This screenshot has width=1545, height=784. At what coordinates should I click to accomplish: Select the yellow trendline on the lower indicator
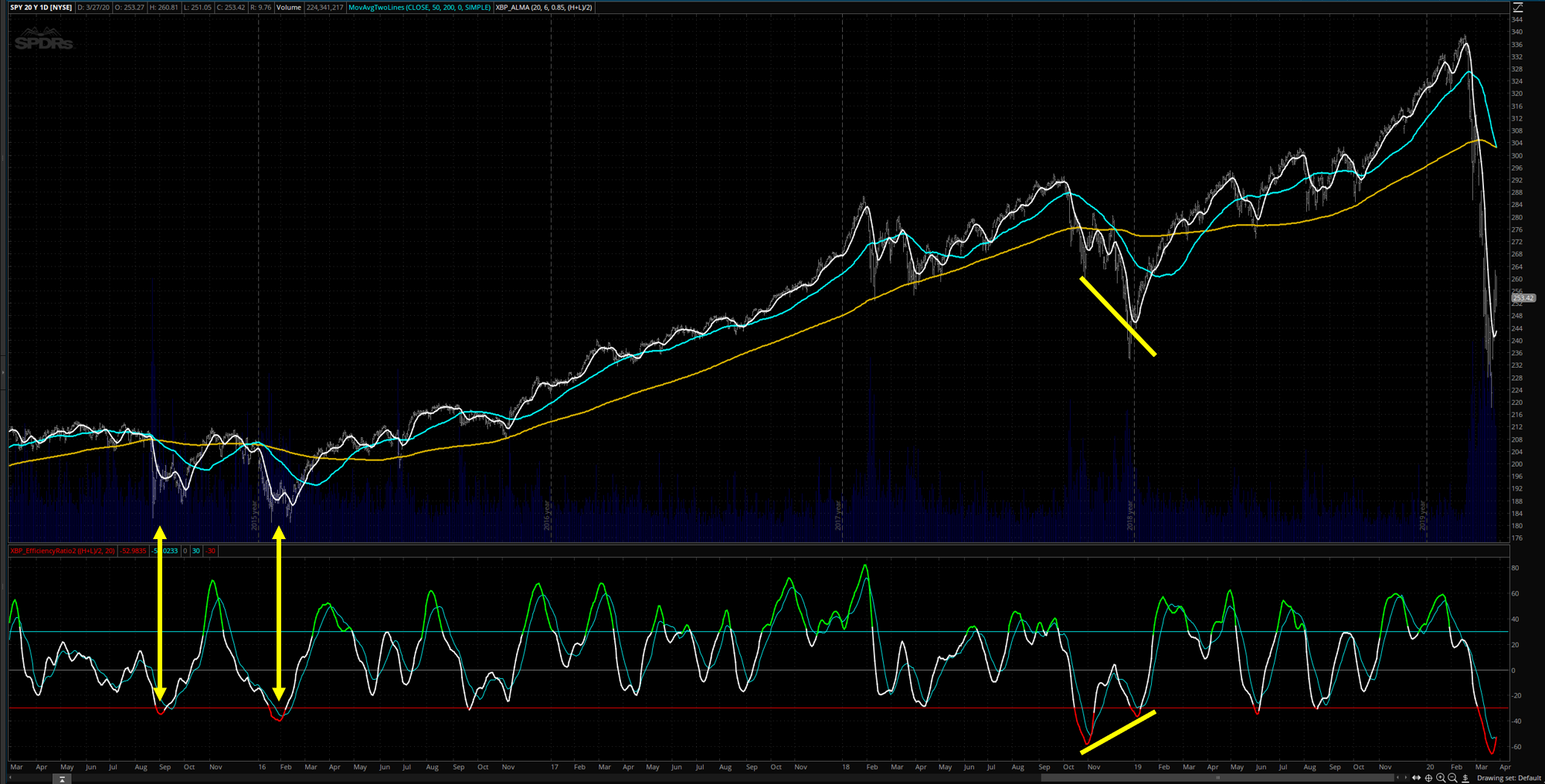coord(1118,731)
